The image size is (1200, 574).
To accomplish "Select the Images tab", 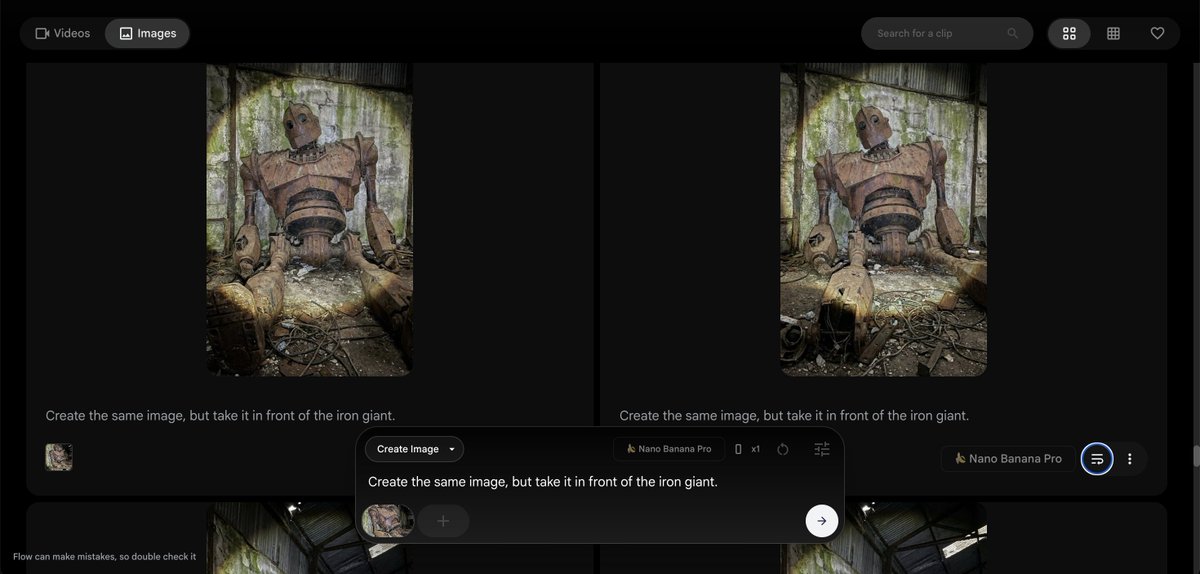I will (x=147, y=33).
